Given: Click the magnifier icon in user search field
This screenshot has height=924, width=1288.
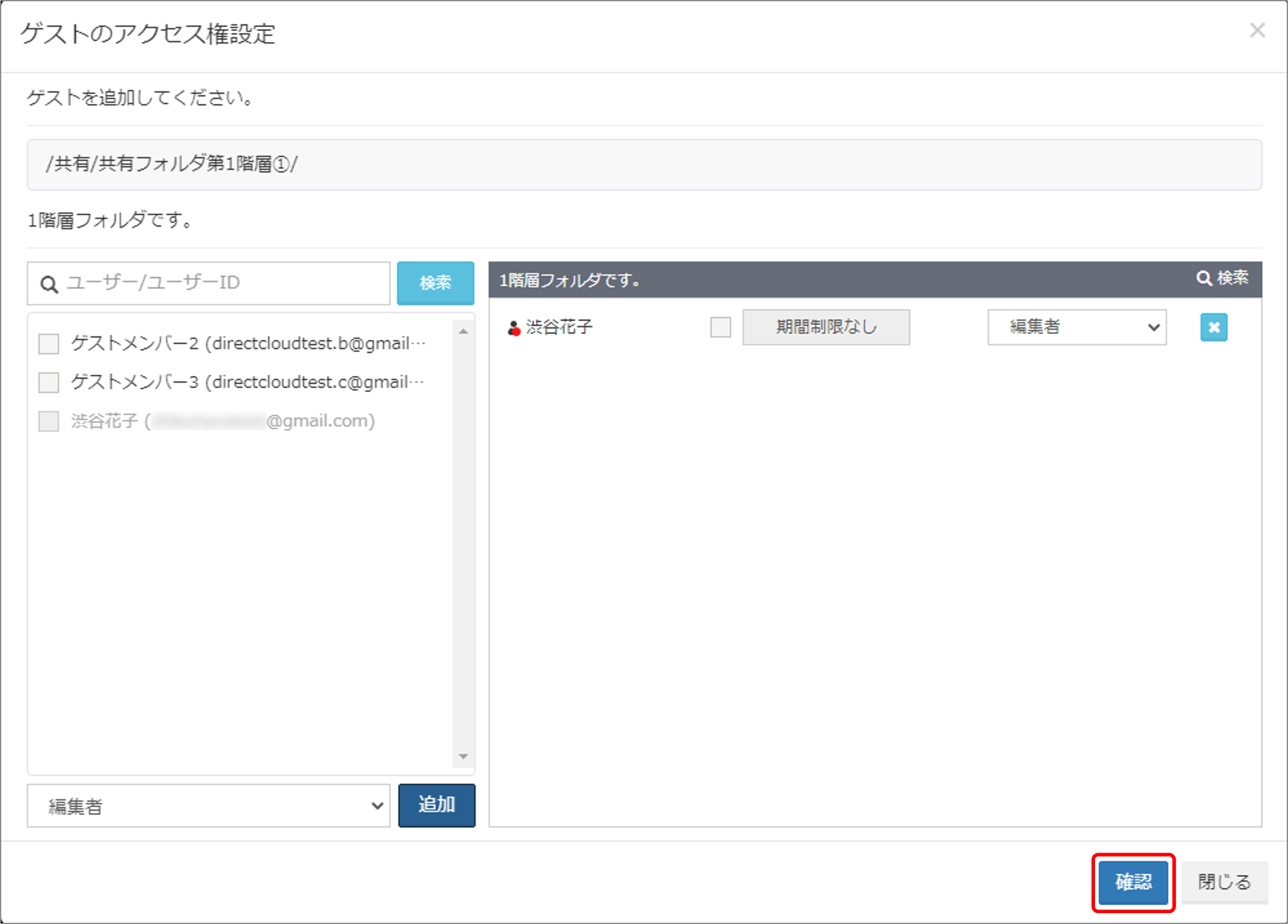Looking at the screenshot, I should (50, 284).
